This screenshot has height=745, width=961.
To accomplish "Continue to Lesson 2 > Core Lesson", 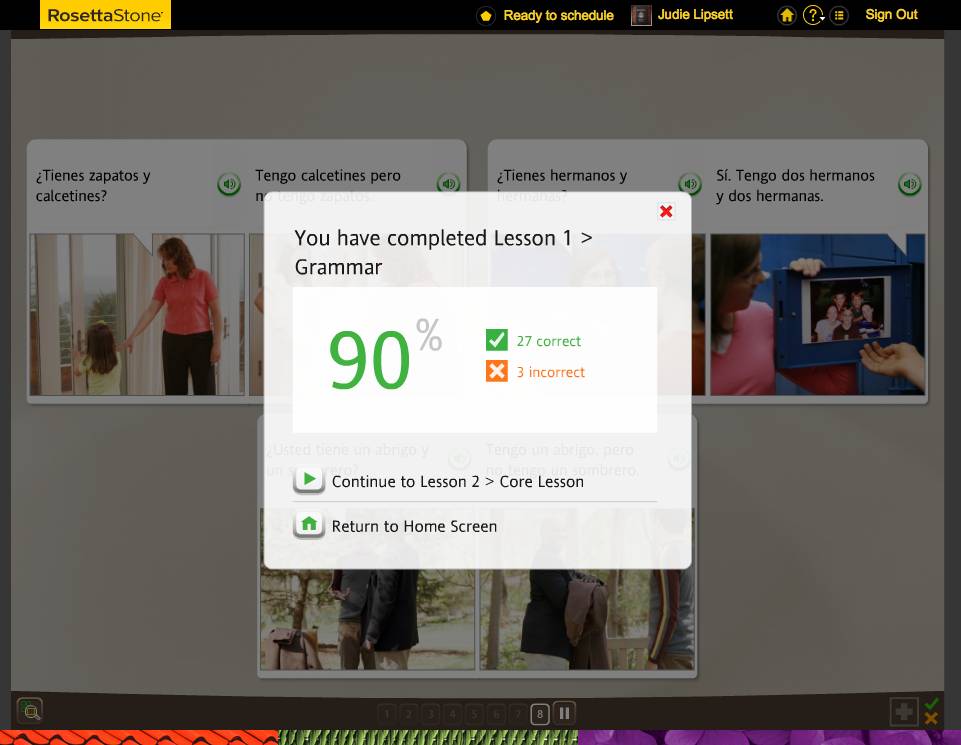I will click(457, 482).
